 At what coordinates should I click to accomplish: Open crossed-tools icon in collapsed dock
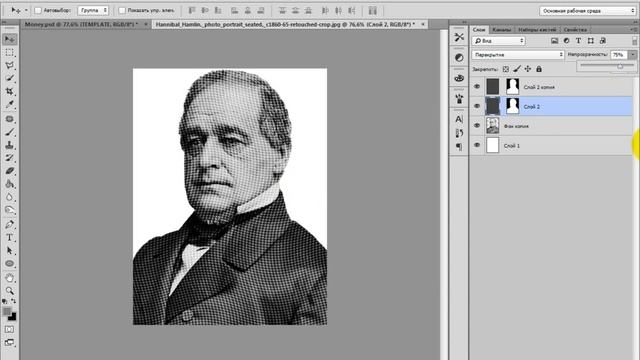pos(459,37)
